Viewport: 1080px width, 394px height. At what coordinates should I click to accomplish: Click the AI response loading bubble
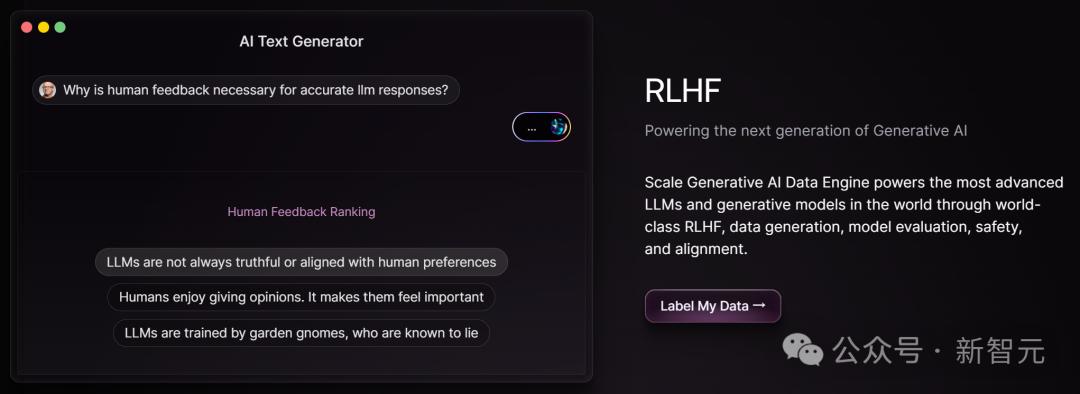(541, 127)
